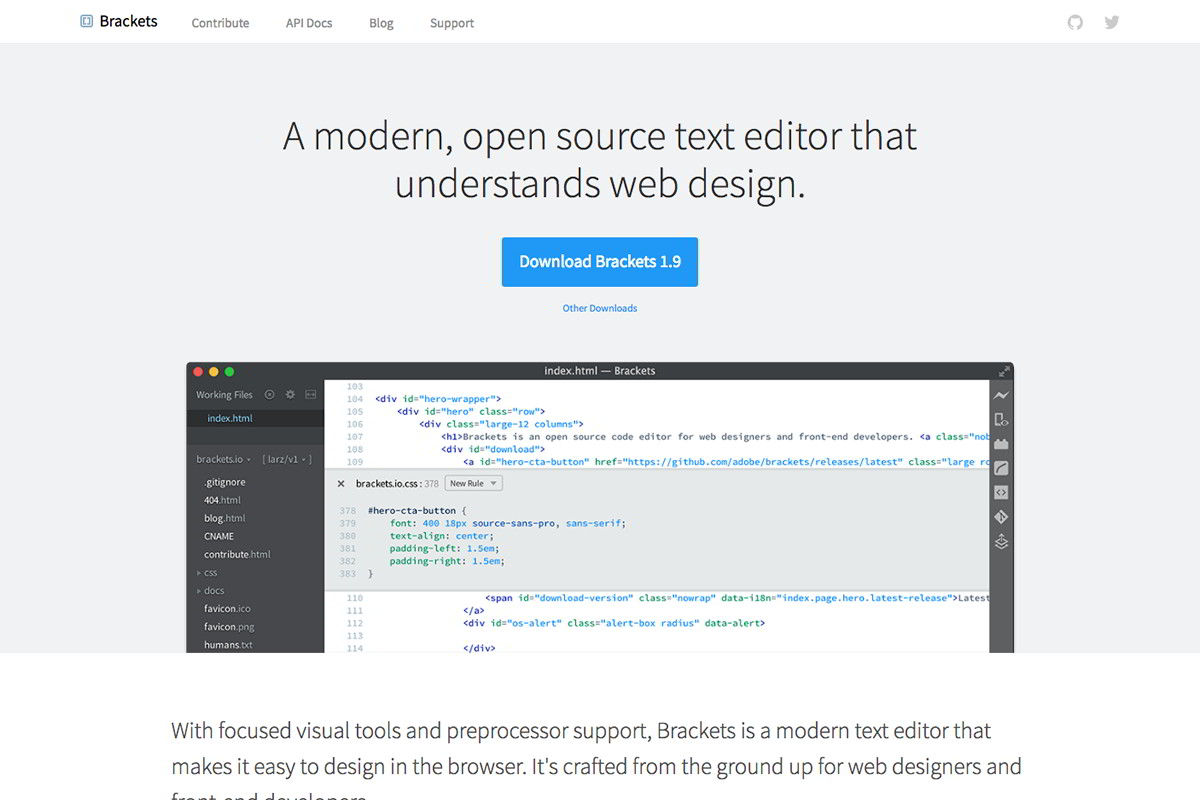Viewport: 1200px width, 800px height.
Task: Click the Brackets logo icon in header
Action: click(87, 21)
